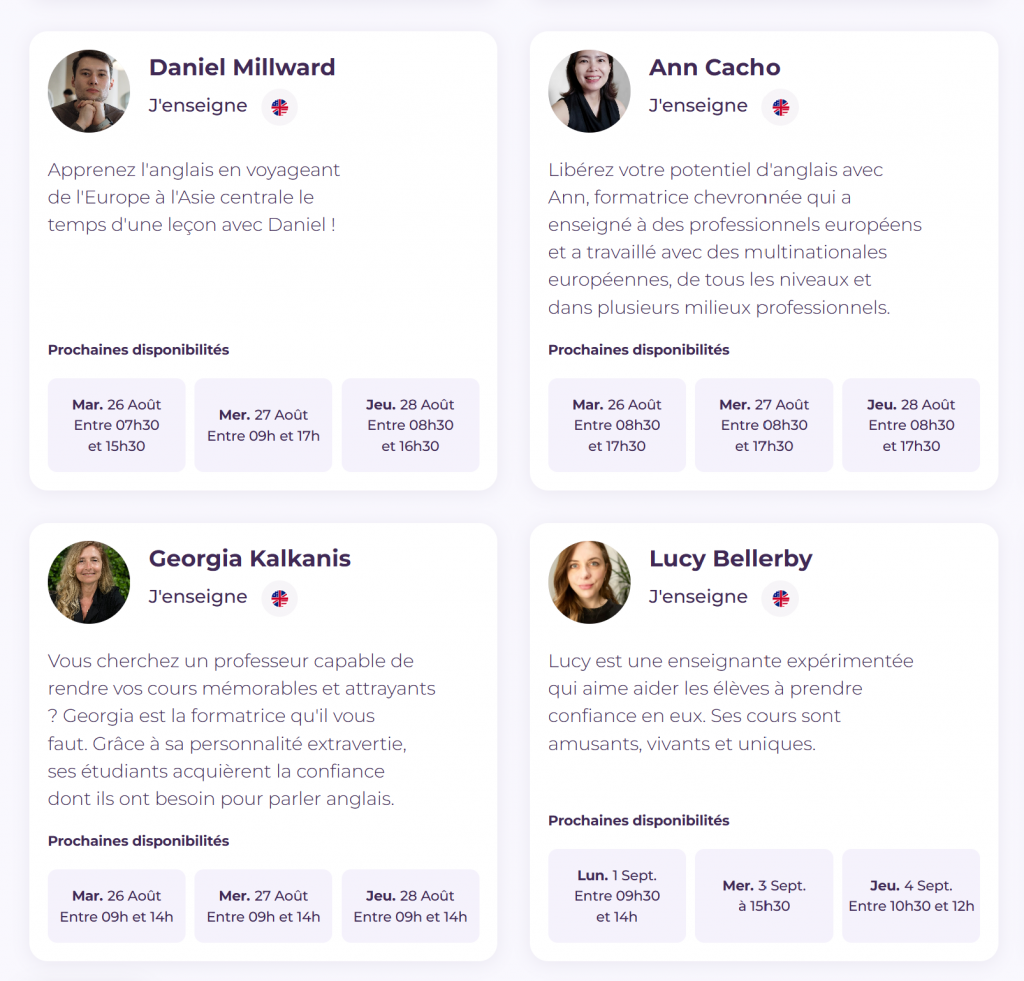The height and width of the screenshot is (981, 1024).
Task: Click Georgia Kalkanis's profile picture
Action: [x=89, y=582]
